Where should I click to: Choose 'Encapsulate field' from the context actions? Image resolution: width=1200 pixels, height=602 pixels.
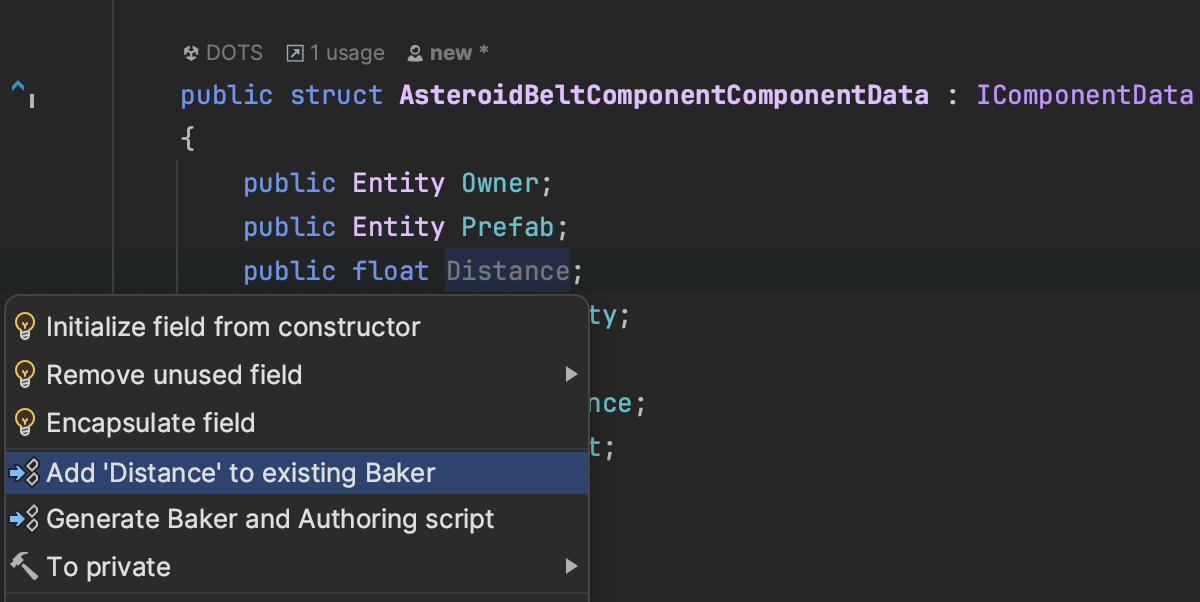[150, 423]
